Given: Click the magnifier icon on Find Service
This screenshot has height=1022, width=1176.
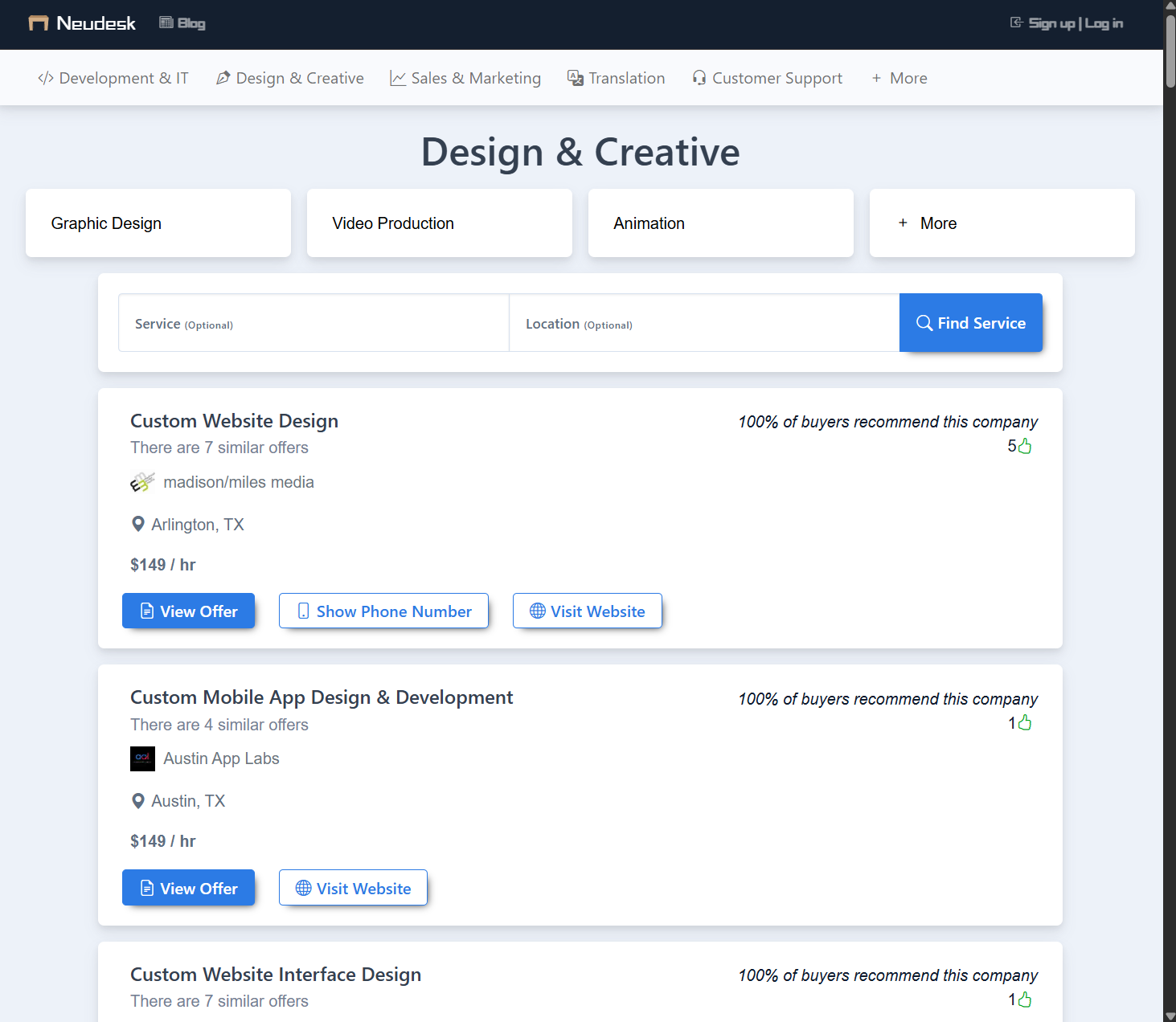Looking at the screenshot, I should 924,322.
